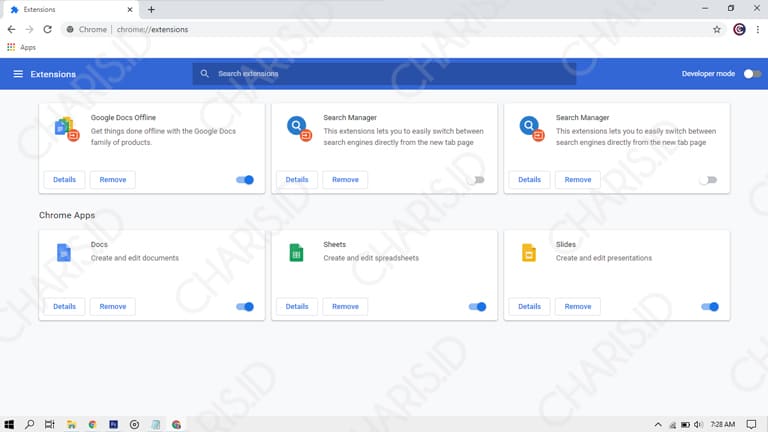Click the Extensions page title

tap(53, 74)
